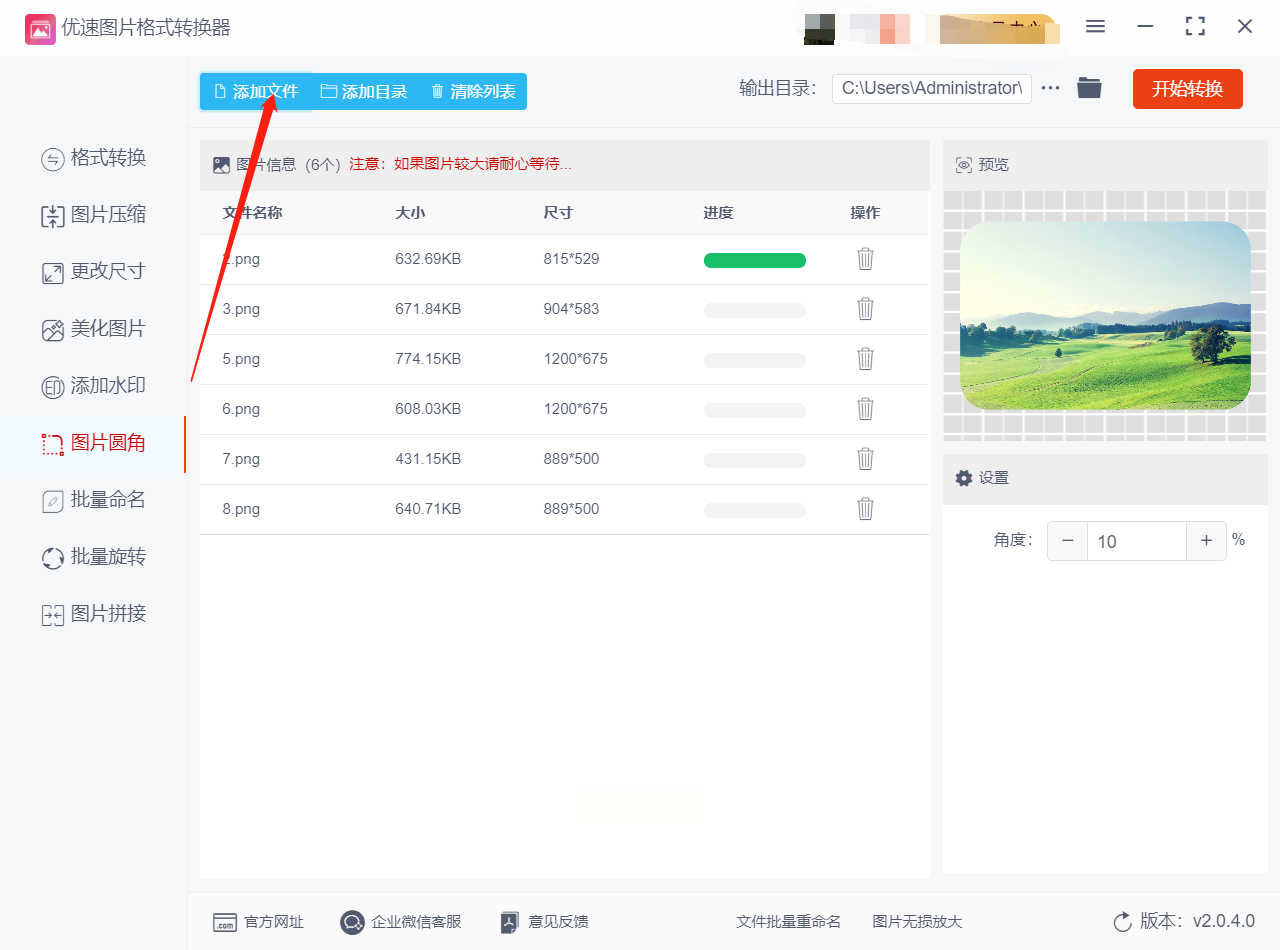The height and width of the screenshot is (950, 1280).
Task: Open the hamburger menu in title bar
Action: [1095, 27]
